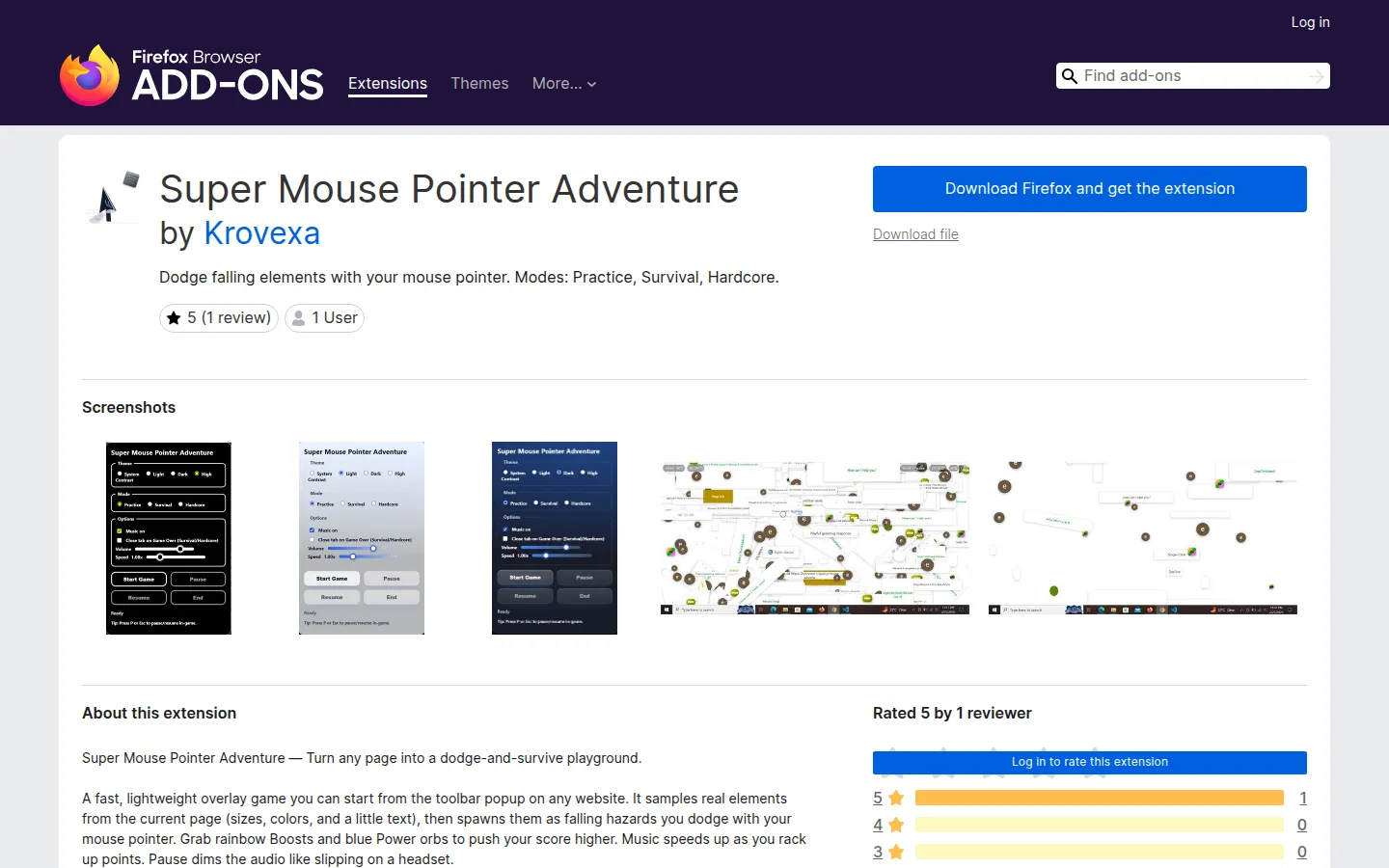Click the 3-star review count 0
1389x868 pixels.
click(x=1302, y=852)
